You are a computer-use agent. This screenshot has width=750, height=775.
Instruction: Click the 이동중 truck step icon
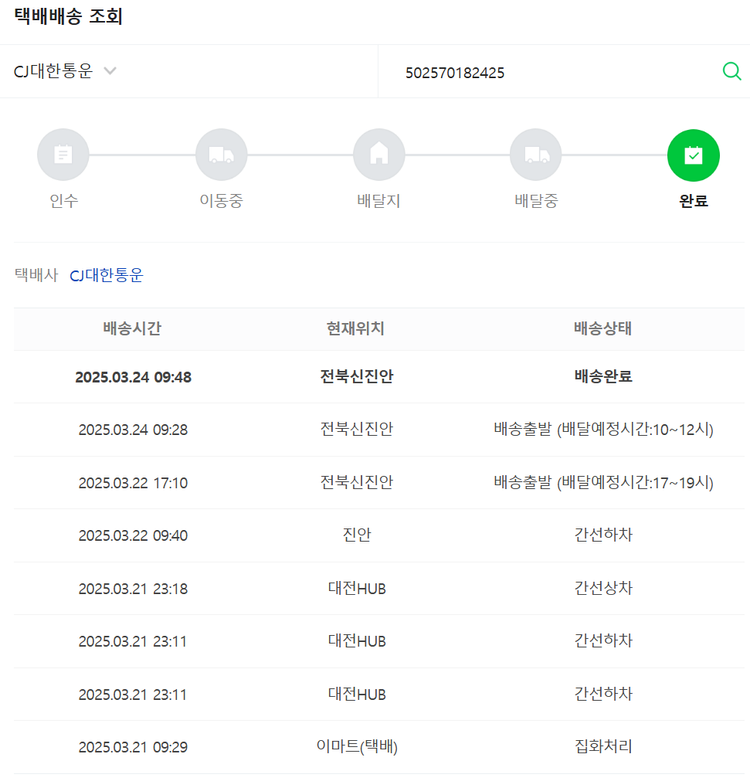221,155
